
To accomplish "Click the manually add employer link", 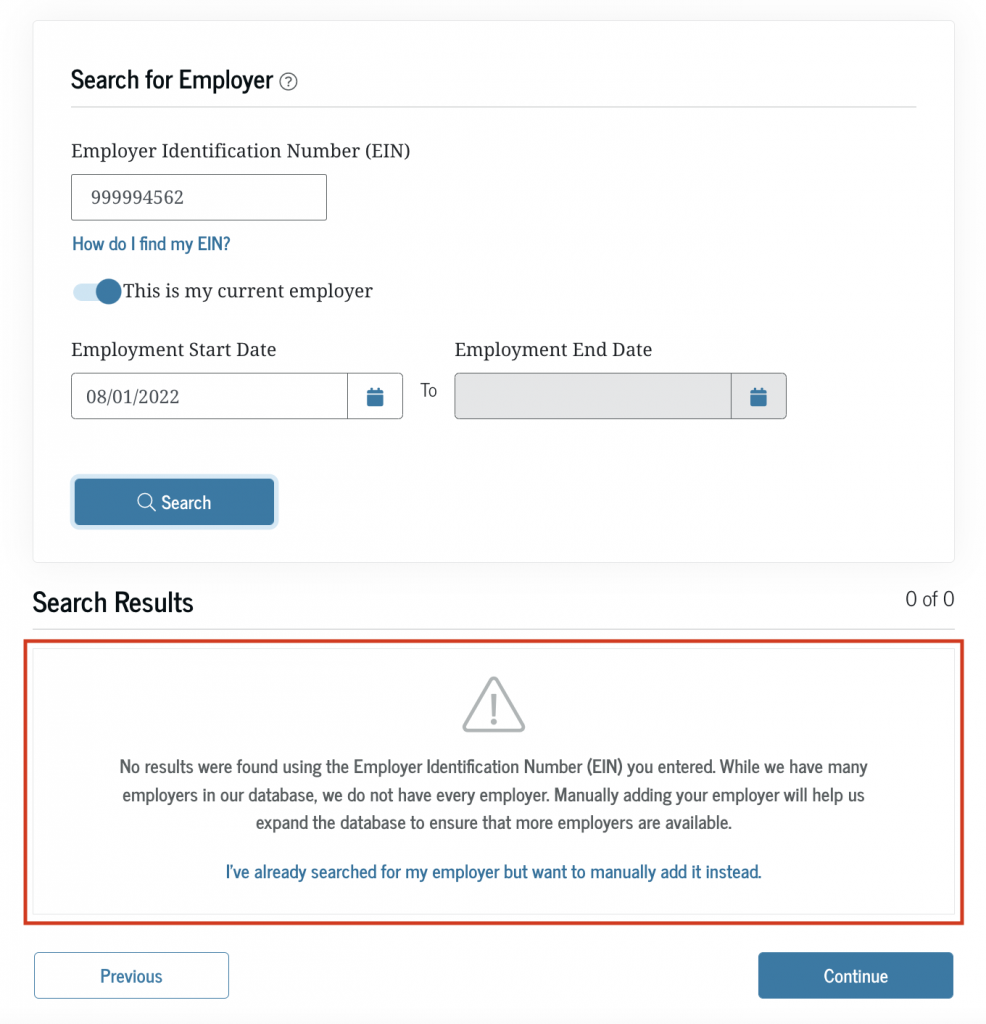I will 493,872.
